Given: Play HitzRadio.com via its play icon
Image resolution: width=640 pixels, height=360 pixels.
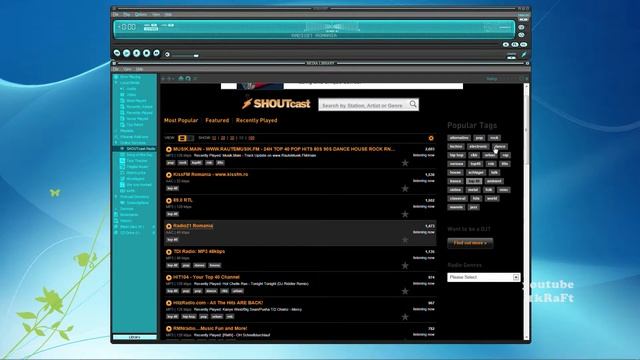Looking at the screenshot, I should pos(169,303).
